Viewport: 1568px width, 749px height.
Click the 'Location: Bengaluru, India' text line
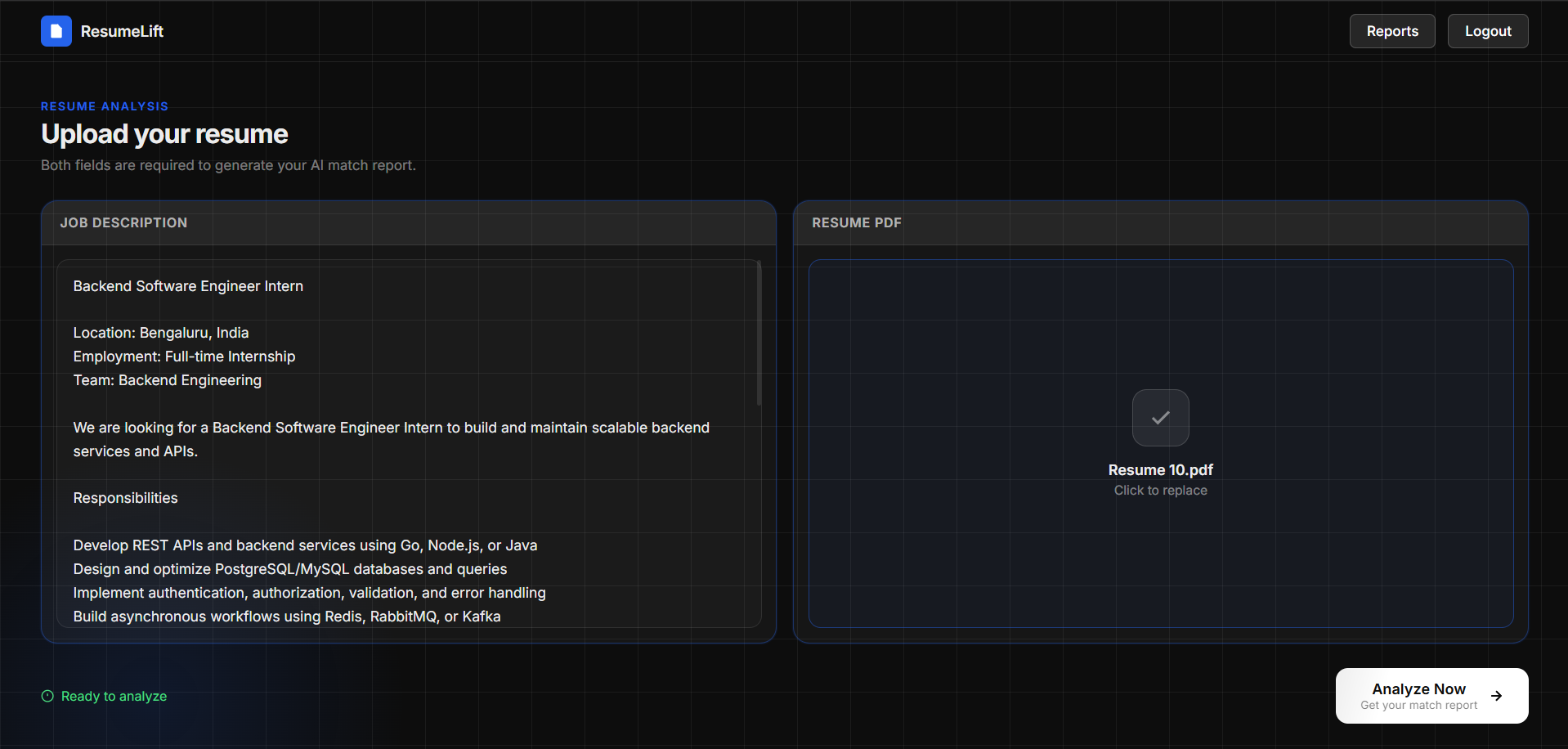161,333
